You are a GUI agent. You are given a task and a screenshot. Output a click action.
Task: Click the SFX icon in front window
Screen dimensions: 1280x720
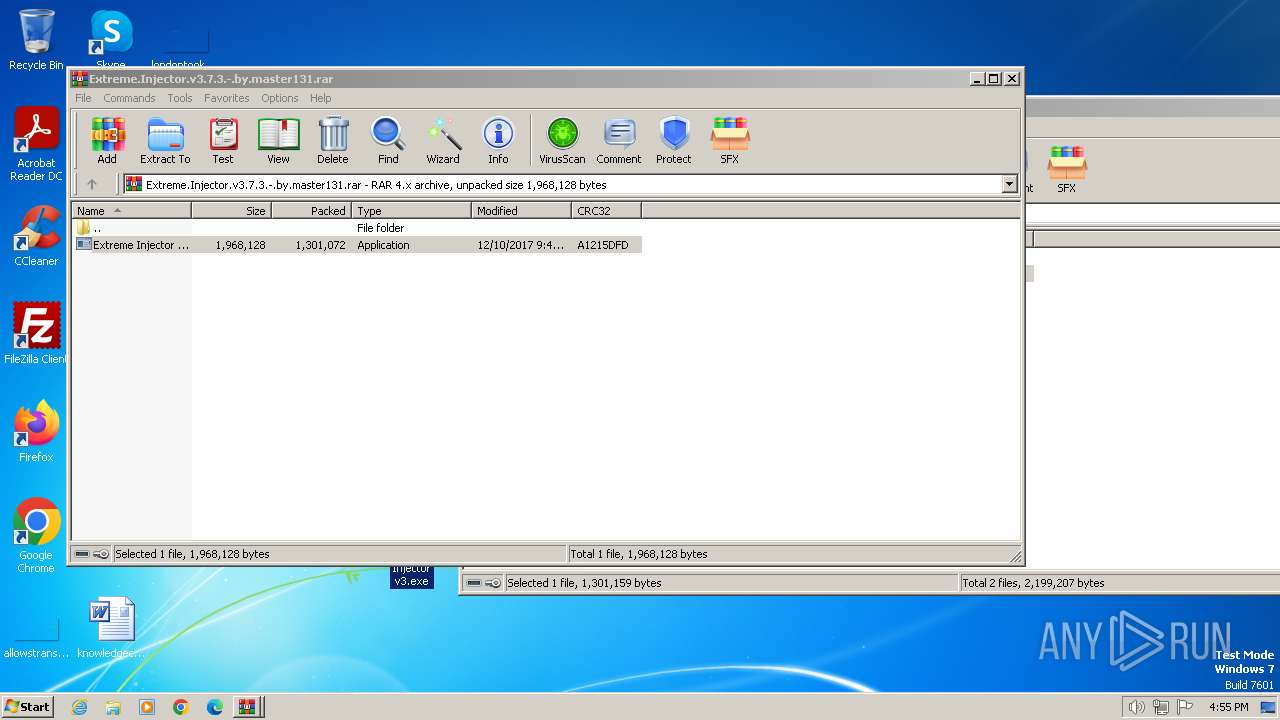730,141
